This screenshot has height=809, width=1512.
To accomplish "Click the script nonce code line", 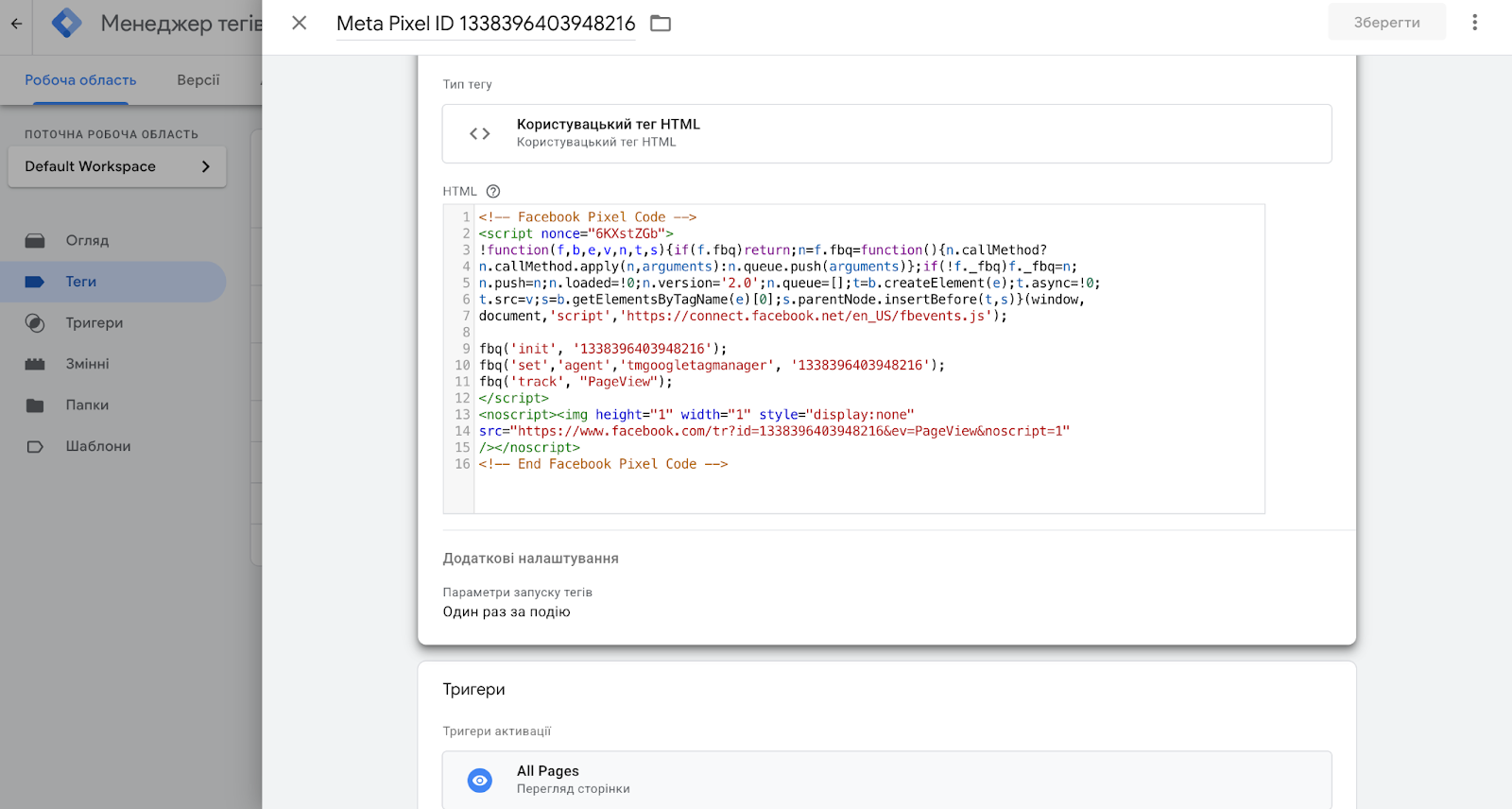I will click(576, 233).
